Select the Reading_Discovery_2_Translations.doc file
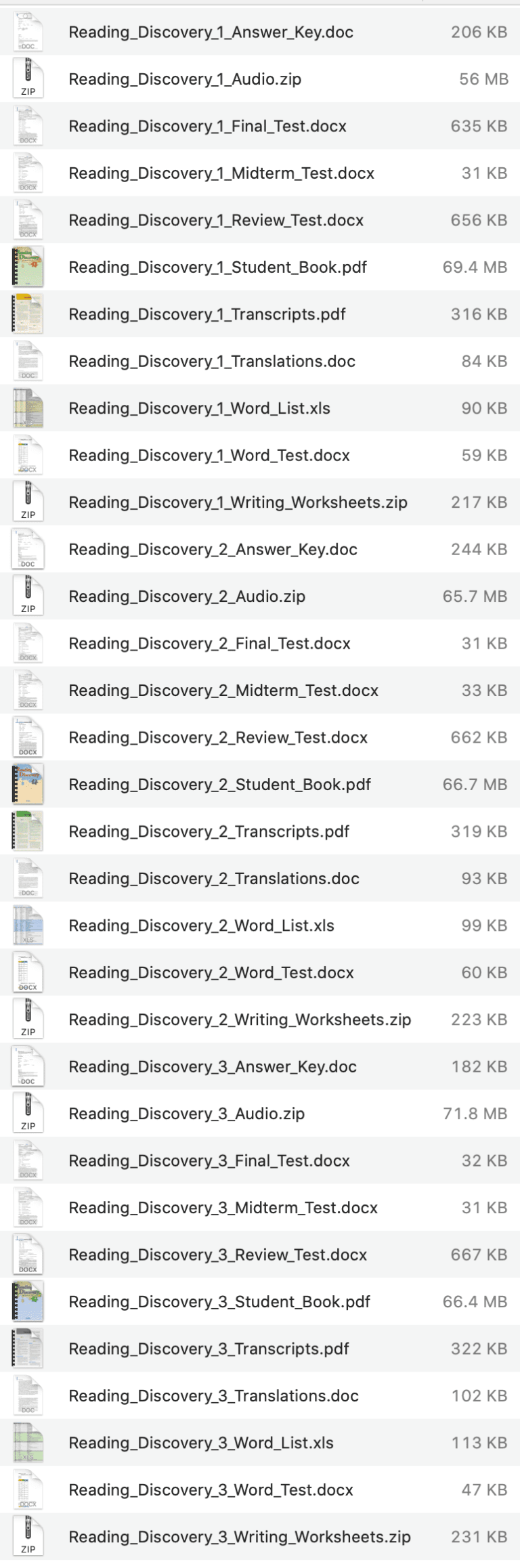The image size is (520, 1568). point(213,878)
